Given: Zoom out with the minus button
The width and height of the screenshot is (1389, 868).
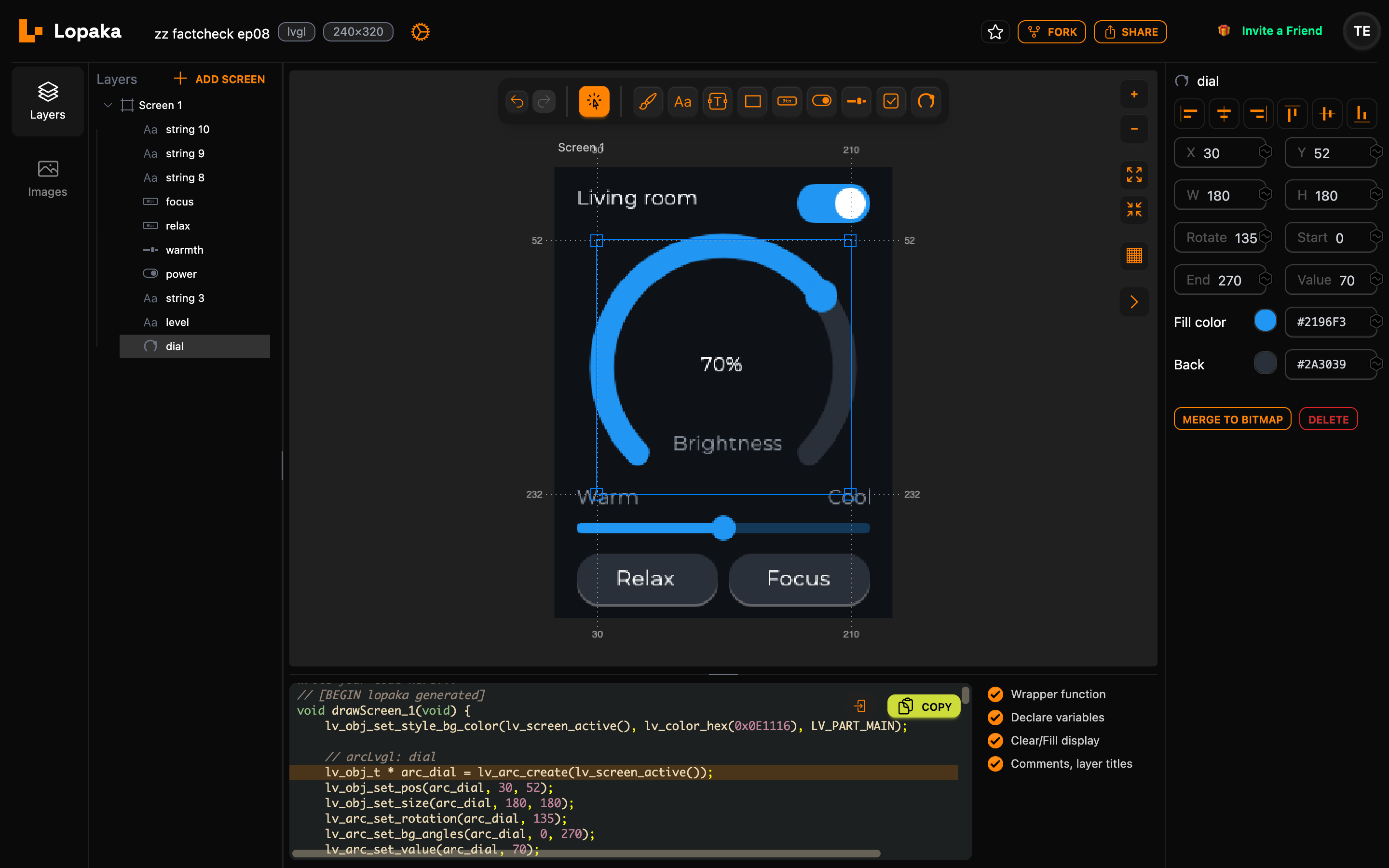Looking at the screenshot, I should (x=1134, y=129).
